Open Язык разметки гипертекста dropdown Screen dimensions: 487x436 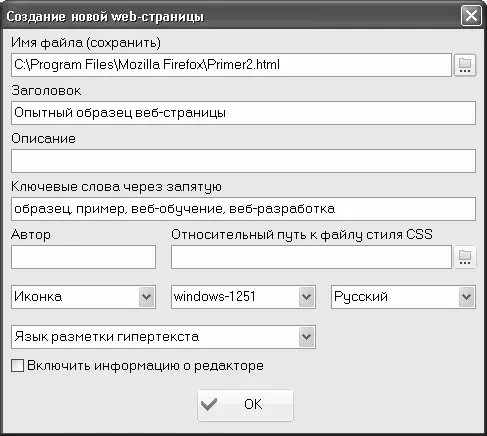click(x=306, y=337)
